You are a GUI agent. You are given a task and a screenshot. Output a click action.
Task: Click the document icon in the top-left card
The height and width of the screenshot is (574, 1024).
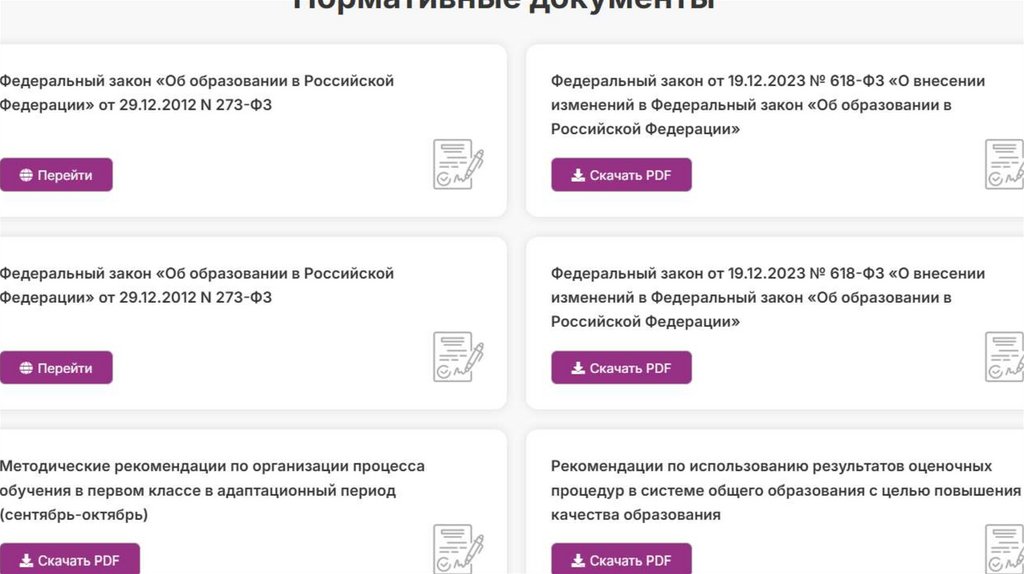pos(458,165)
